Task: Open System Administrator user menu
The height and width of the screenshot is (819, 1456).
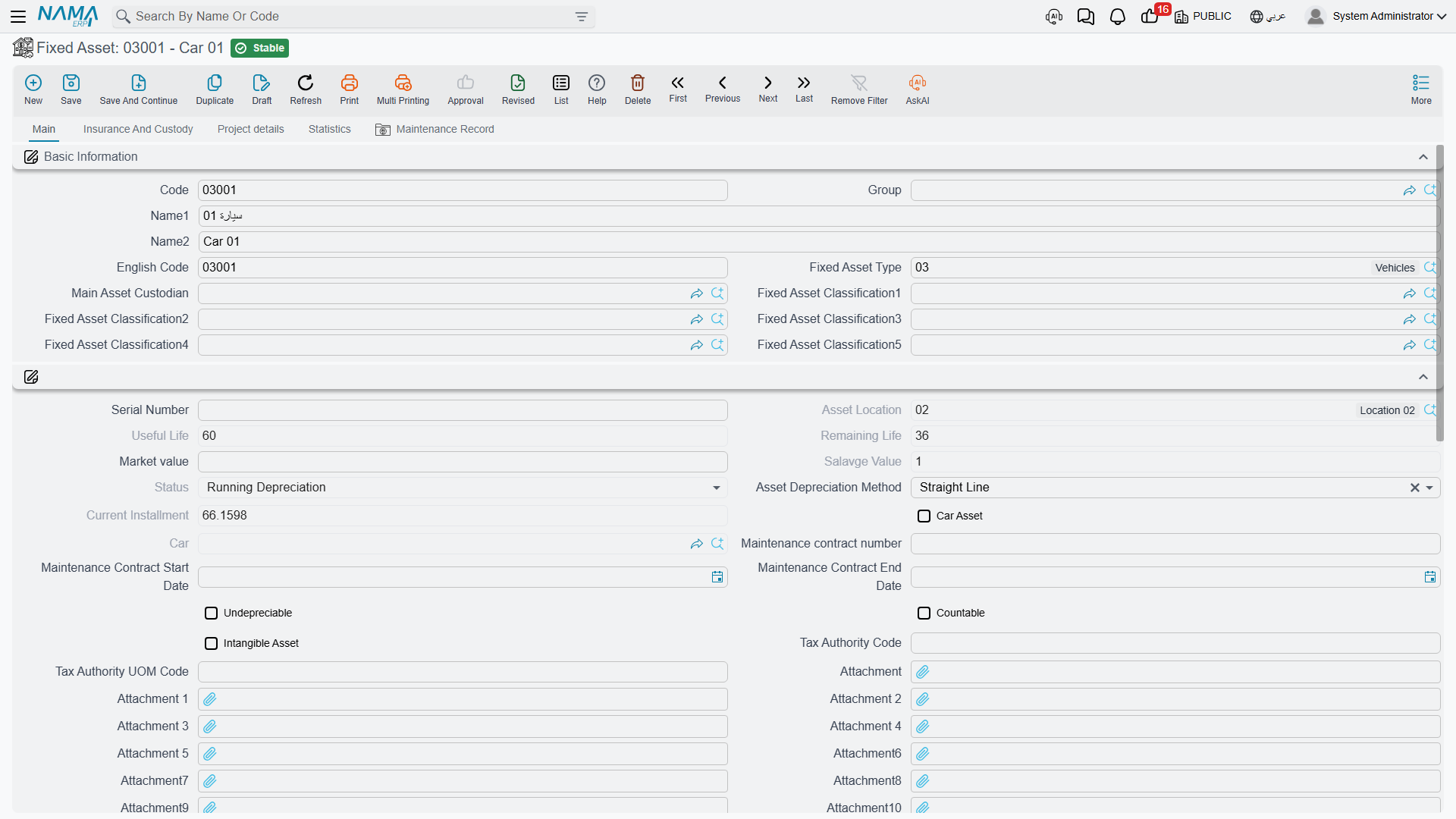Action: tap(1376, 17)
